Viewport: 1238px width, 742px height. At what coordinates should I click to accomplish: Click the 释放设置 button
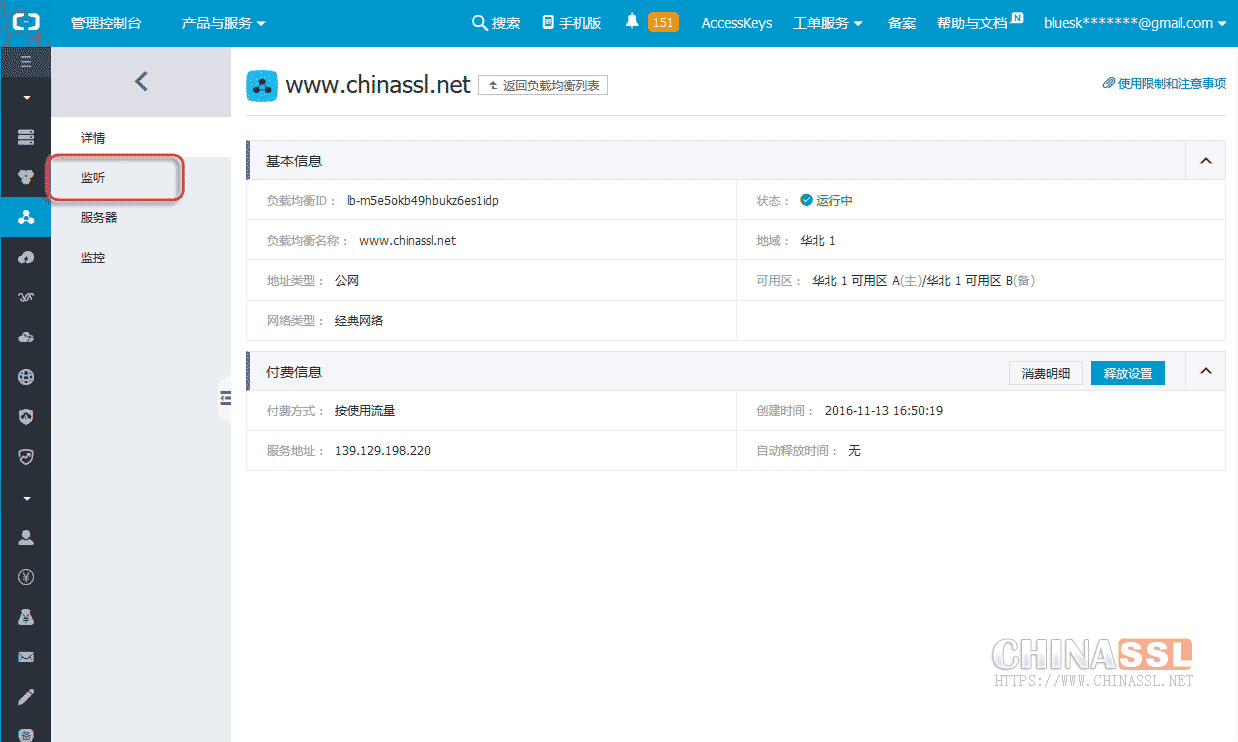point(1127,373)
